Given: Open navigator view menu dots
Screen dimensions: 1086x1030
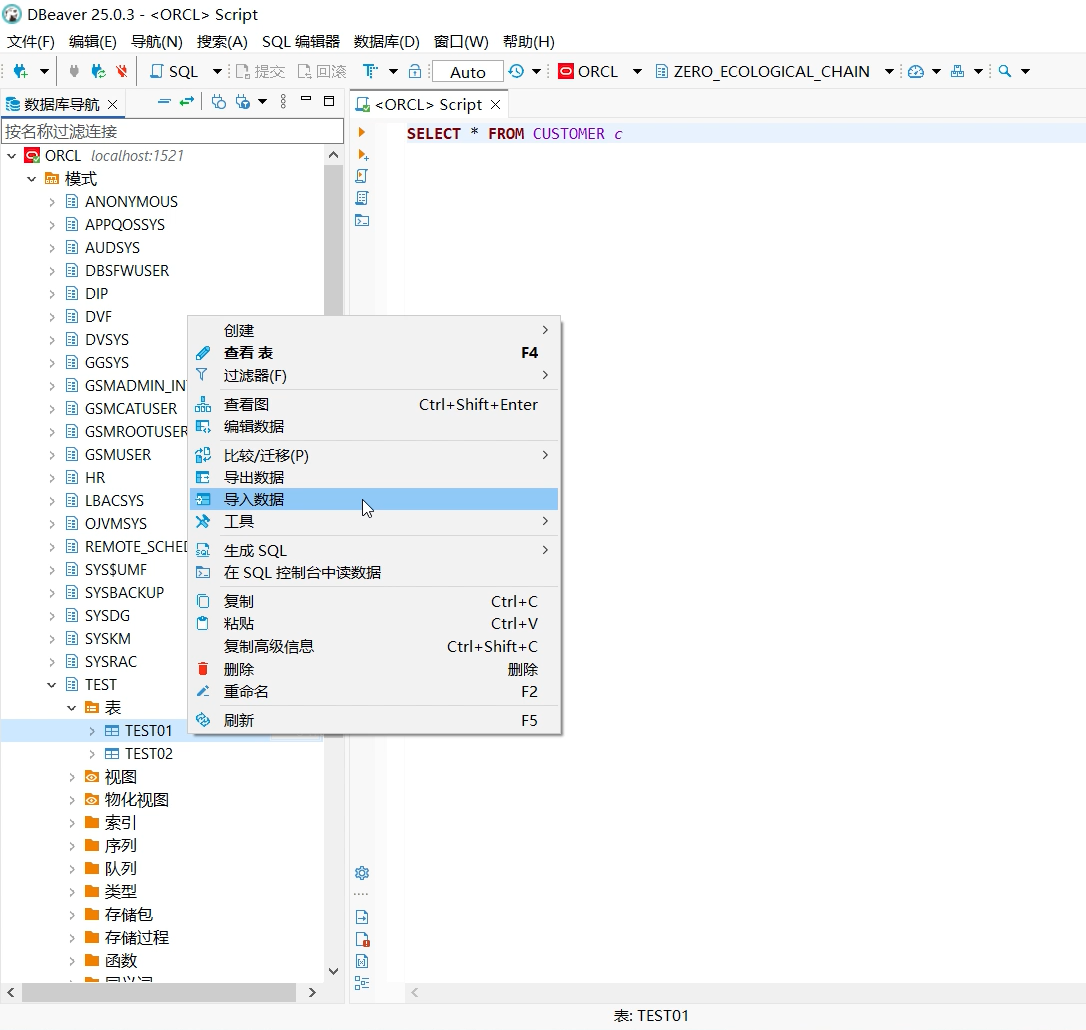Looking at the screenshot, I should pos(283,102).
